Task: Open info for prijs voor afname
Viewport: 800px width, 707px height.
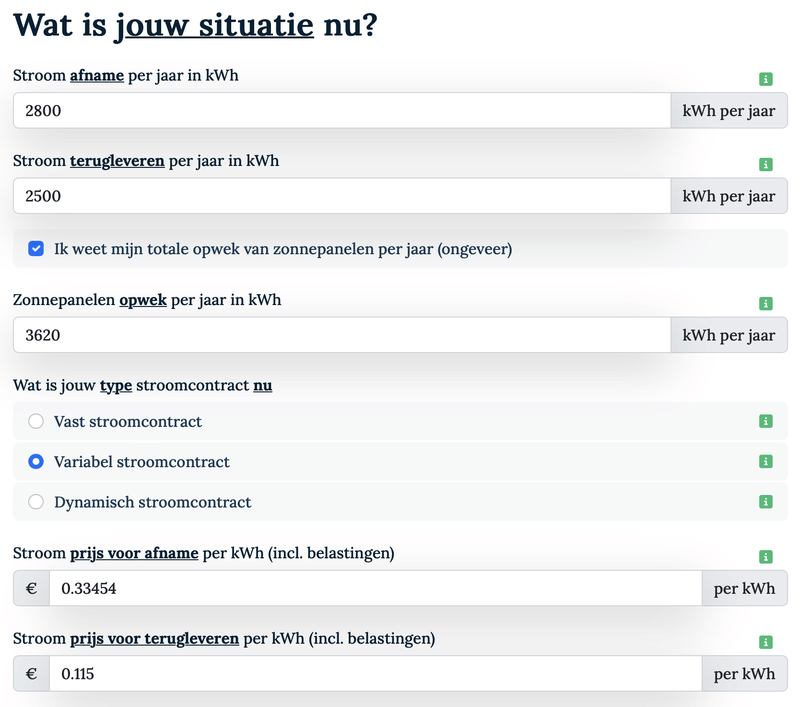Action: tap(766, 556)
